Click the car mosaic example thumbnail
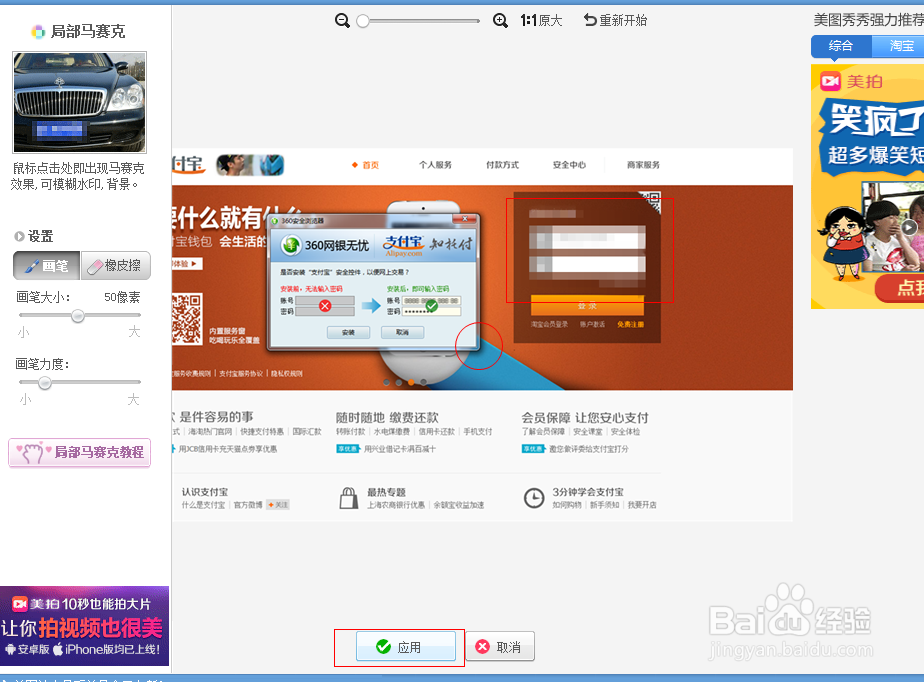 (x=80, y=103)
